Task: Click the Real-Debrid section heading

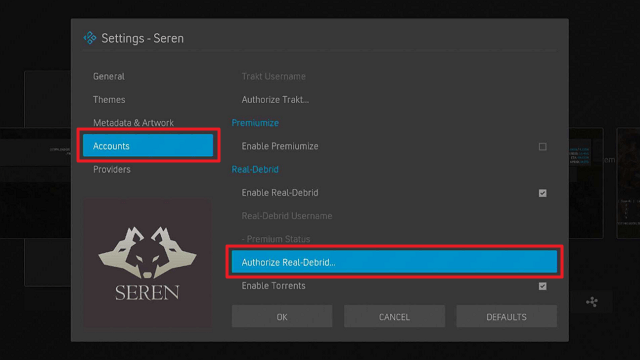Action: [x=255, y=169]
